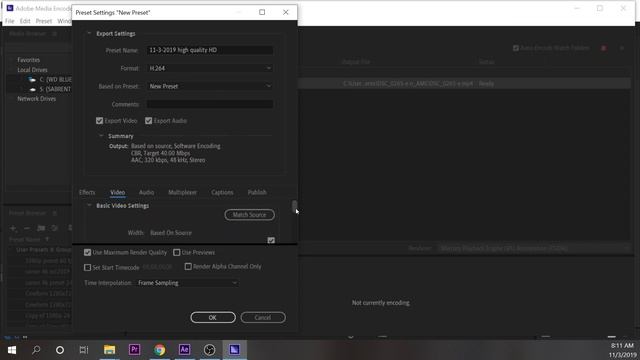Click 'Not currently encoding' status text
This screenshot has width=640, height=360.
(x=381, y=303)
